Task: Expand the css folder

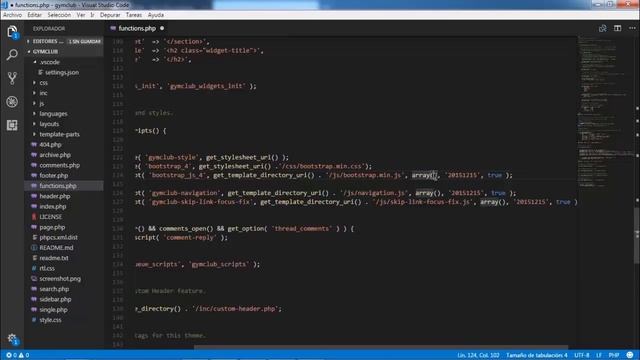Action: [x=64, y=82]
